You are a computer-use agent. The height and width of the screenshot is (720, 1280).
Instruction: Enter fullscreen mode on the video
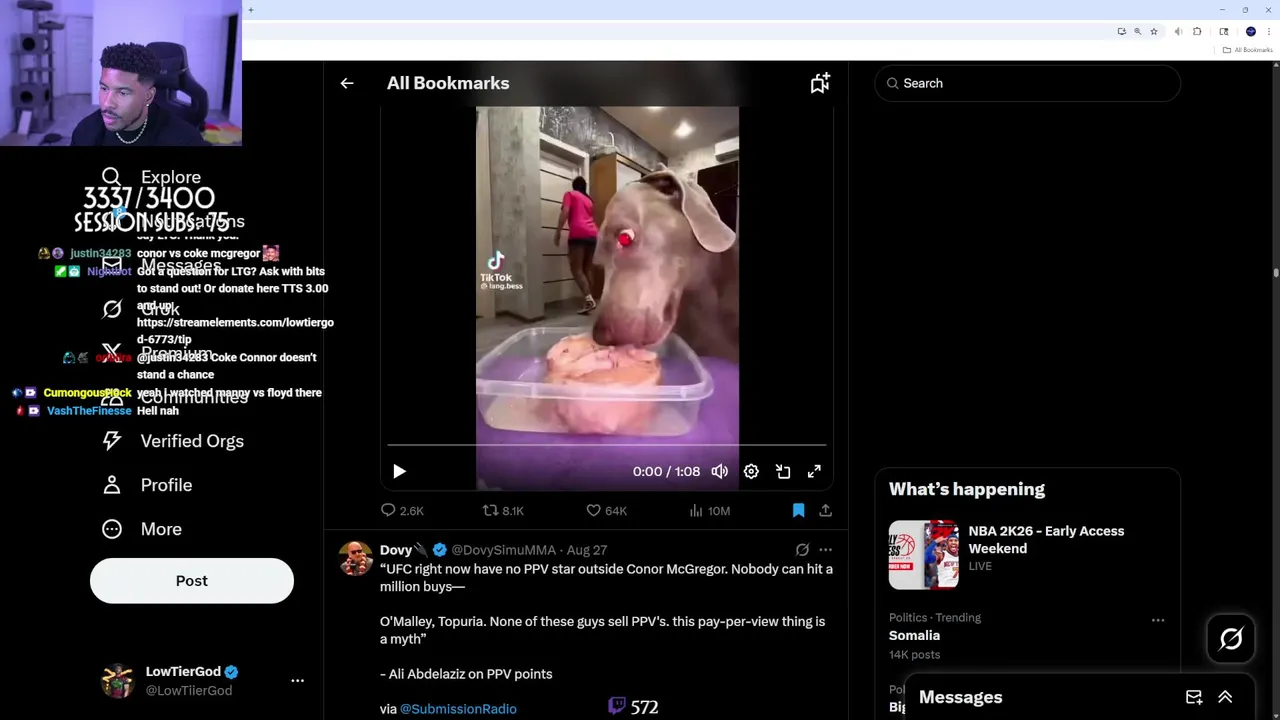coord(814,471)
